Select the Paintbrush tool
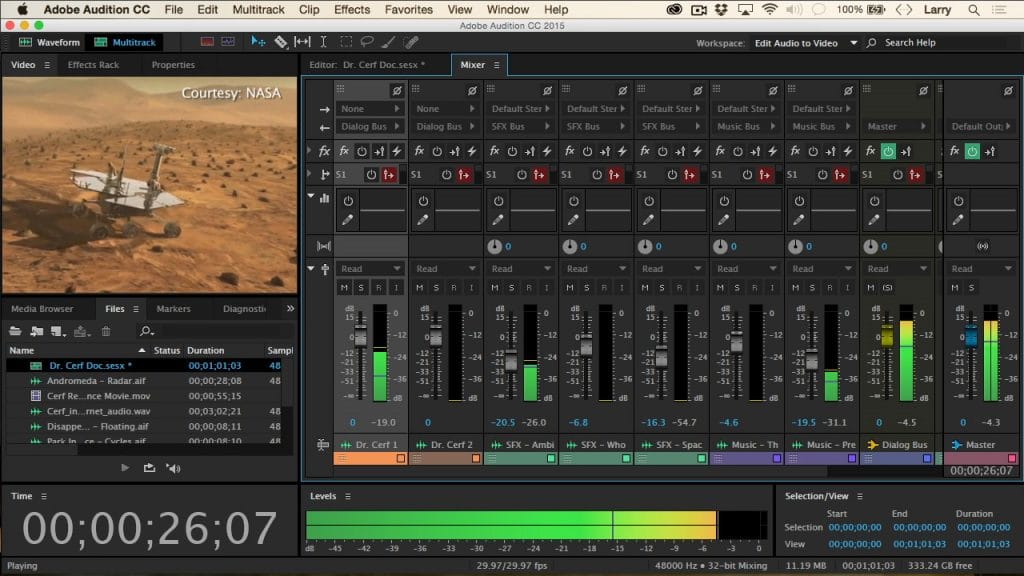Viewport: 1024px width, 576px height. click(388, 43)
